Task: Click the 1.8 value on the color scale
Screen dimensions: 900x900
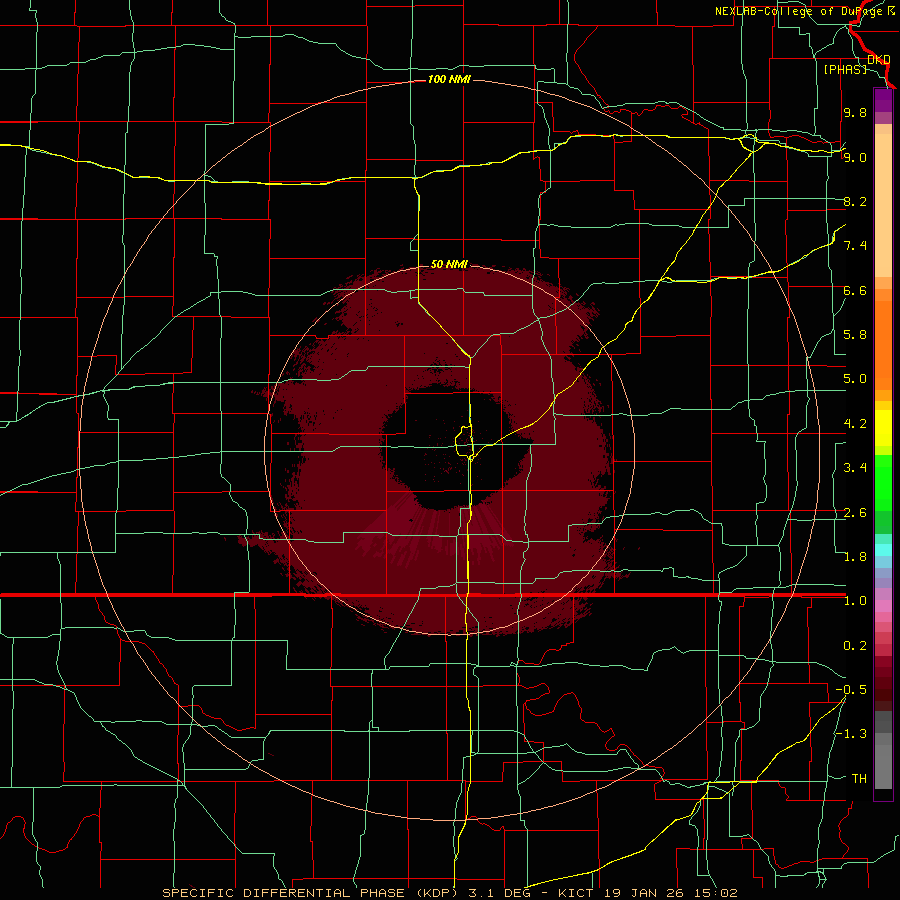Action: coord(855,557)
